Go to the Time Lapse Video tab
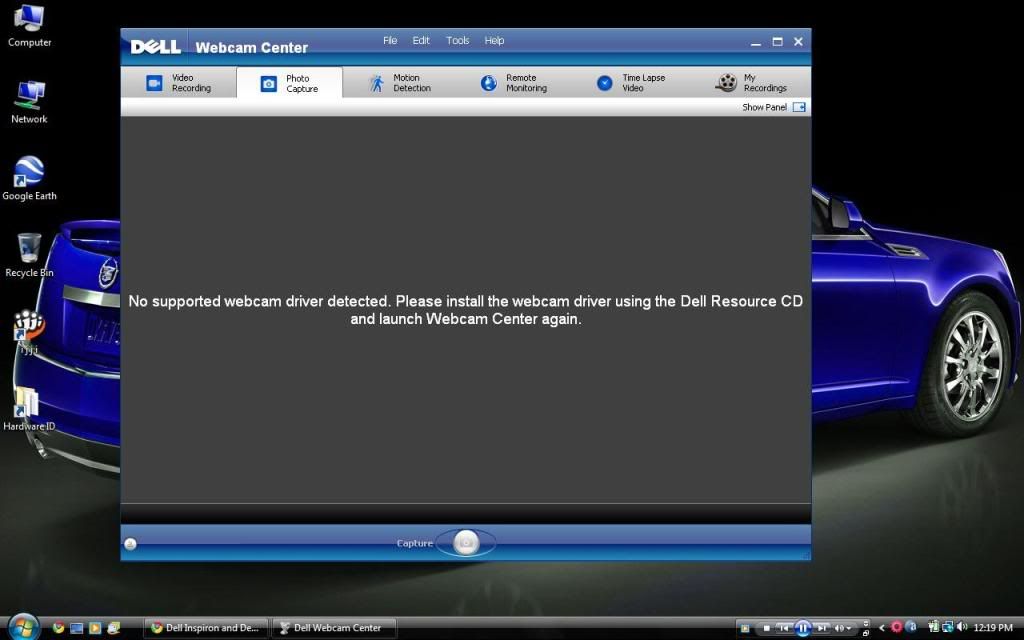1024x640 pixels. (x=631, y=83)
